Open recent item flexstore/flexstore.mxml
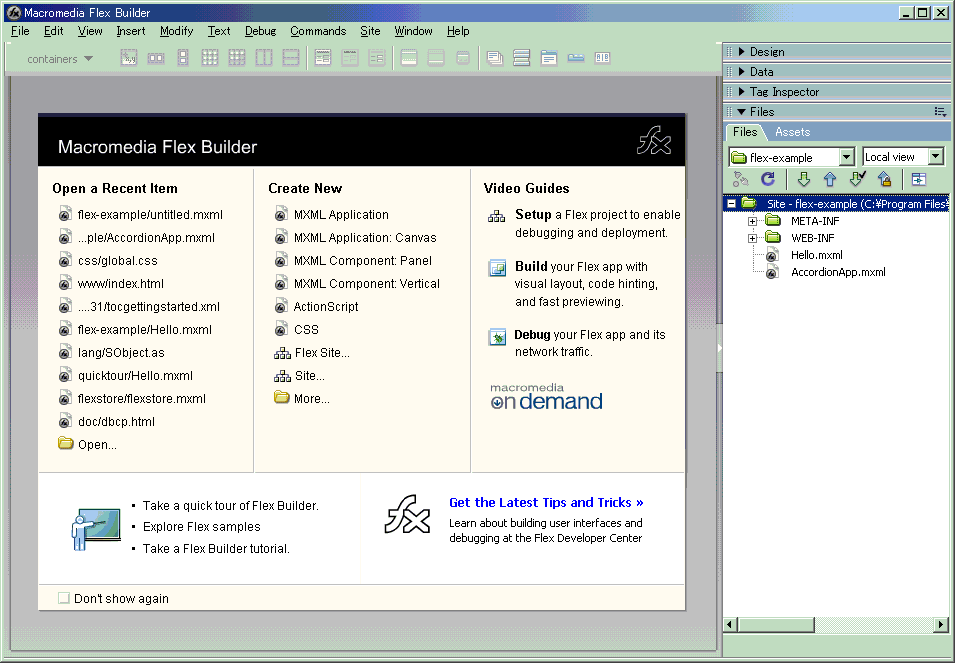Screen dimensions: 955x663 (141, 399)
